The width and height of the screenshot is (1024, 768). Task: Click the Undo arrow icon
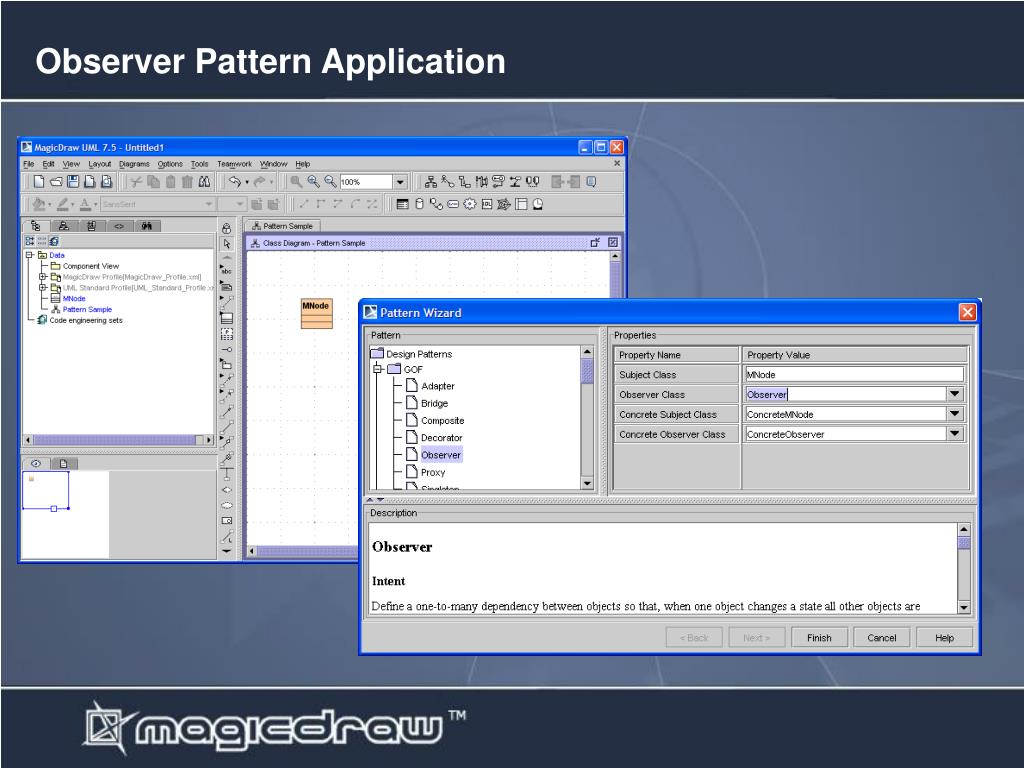click(235, 182)
